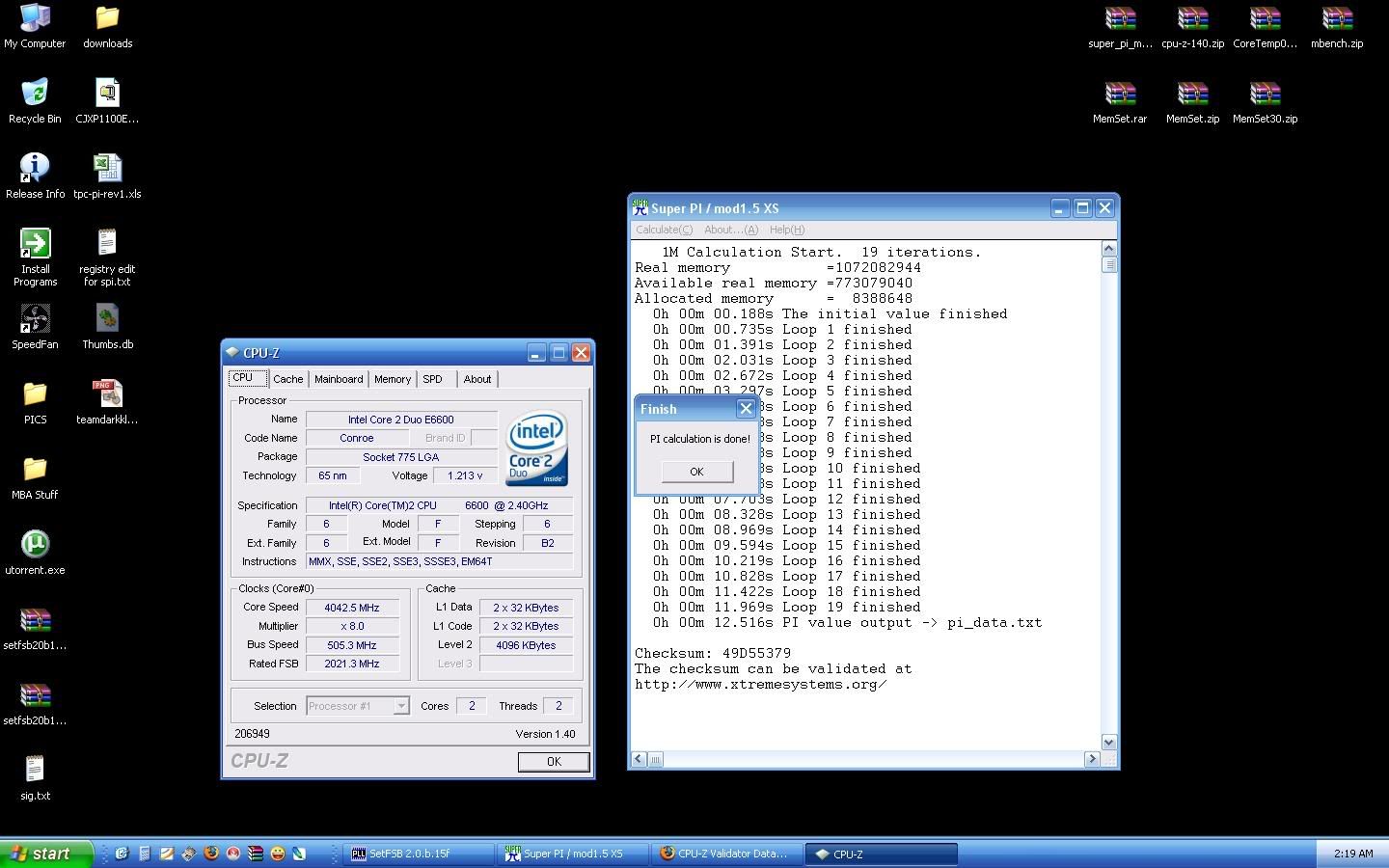Click the smiley face quick launch icon
Screen dimensions: 1389x868
(x=278, y=854)
